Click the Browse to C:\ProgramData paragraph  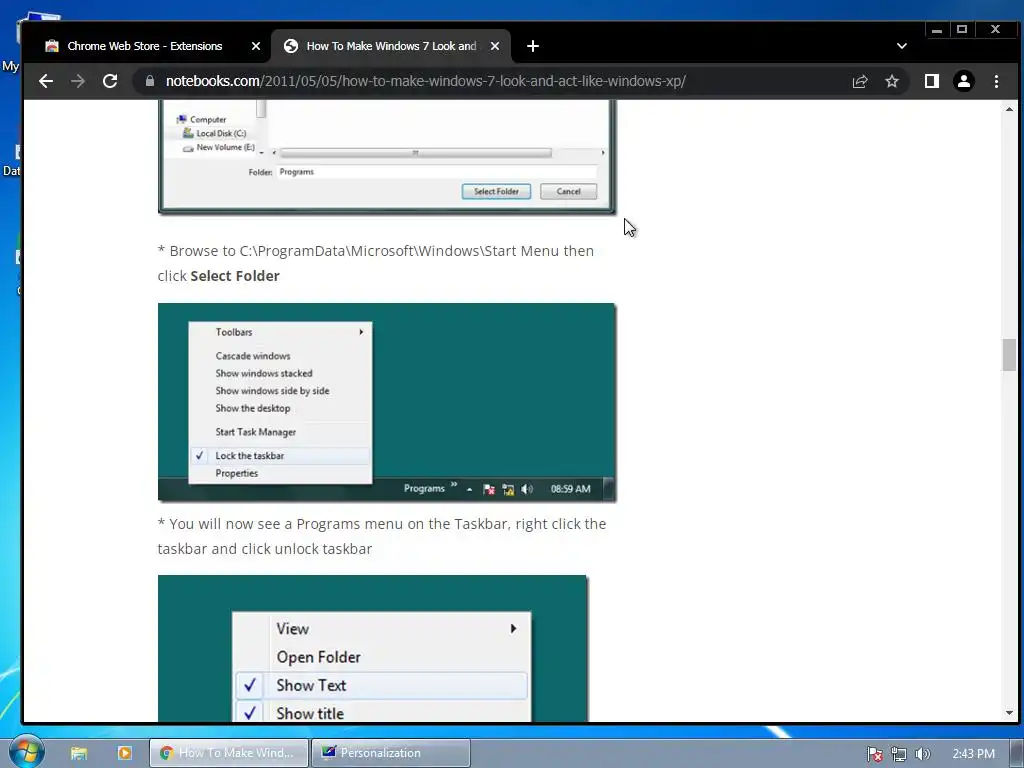click(376, 263)
